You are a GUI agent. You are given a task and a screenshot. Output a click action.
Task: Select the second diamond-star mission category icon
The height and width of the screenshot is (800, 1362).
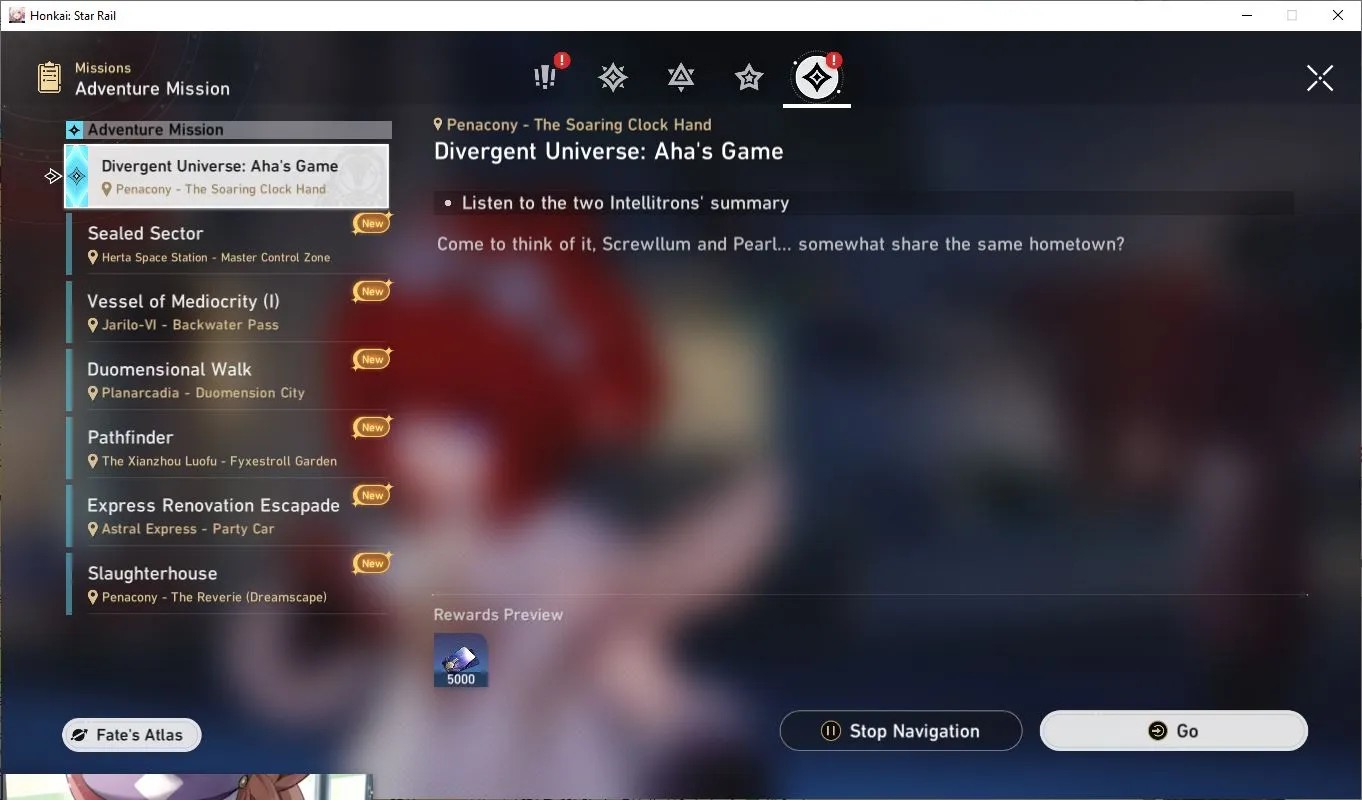[x=613, y=77]
